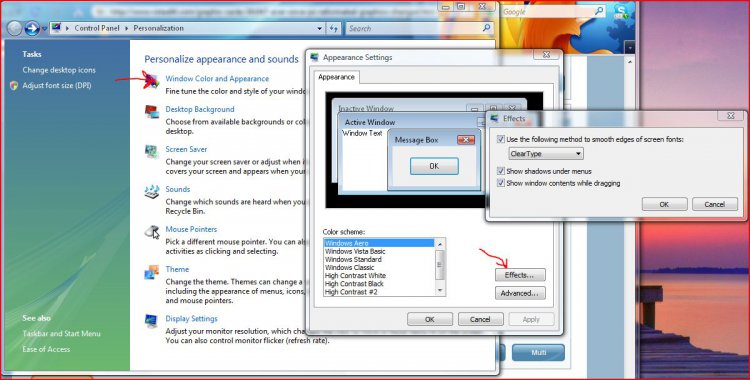The image size is (750, 380).
Task: Select High Contrast White color scheme
Action: (x=379, y=276)
